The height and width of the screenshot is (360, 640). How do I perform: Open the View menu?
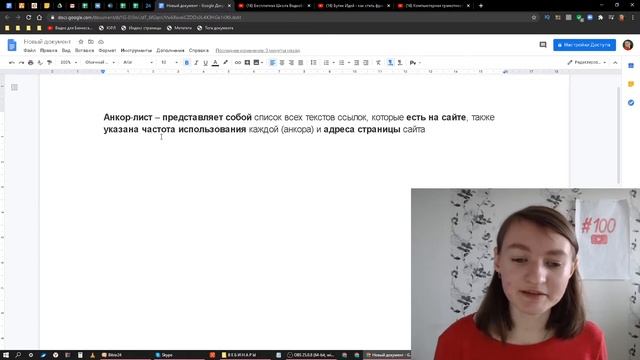[x=66, y=50]
